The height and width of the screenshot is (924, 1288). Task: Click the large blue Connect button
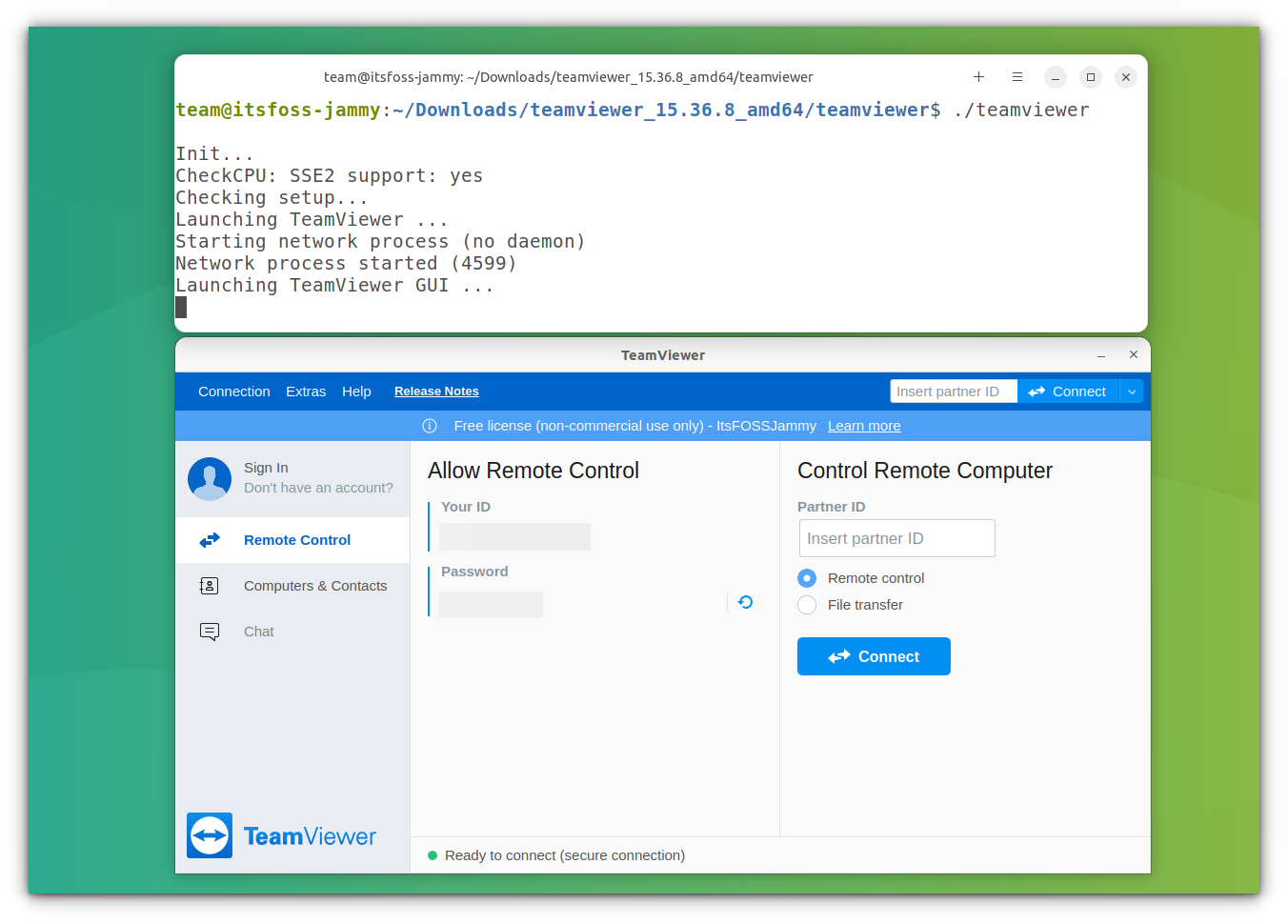[874, 656]
